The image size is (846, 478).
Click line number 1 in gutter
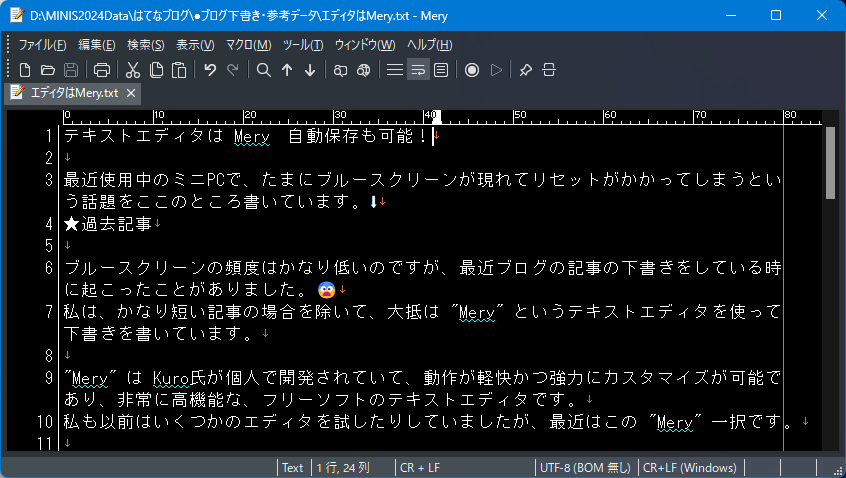pos(49,136)
